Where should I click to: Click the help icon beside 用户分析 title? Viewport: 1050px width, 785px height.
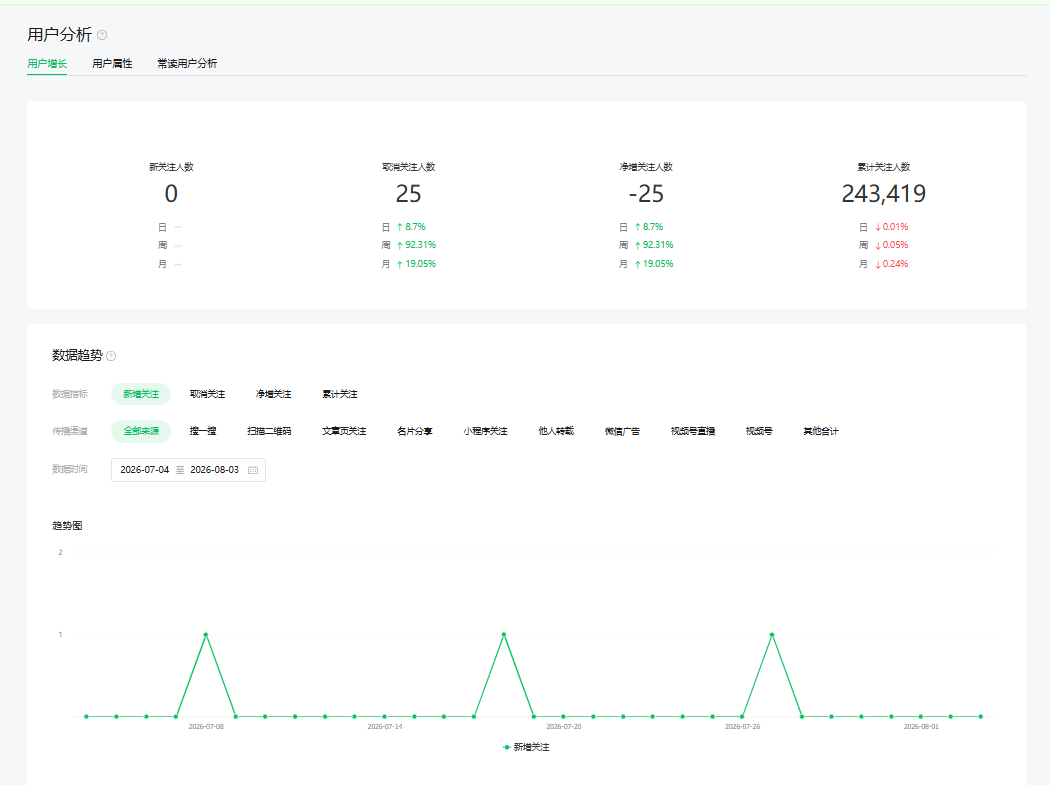pyautogui.click(x=102, y=35)
